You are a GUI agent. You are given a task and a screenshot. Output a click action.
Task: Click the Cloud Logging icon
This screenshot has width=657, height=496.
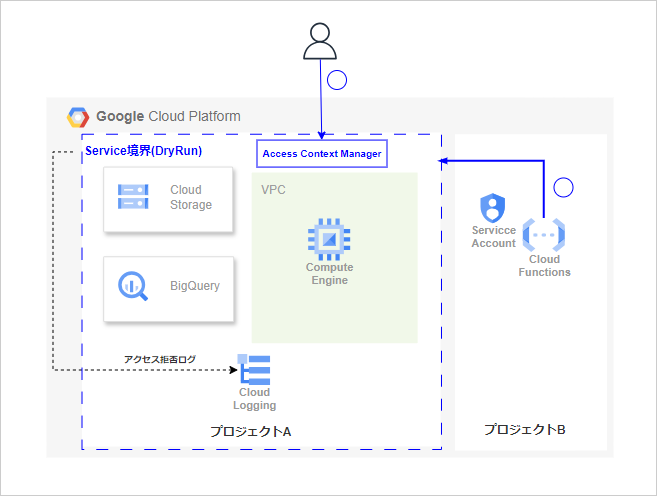(x=254, y=369)
